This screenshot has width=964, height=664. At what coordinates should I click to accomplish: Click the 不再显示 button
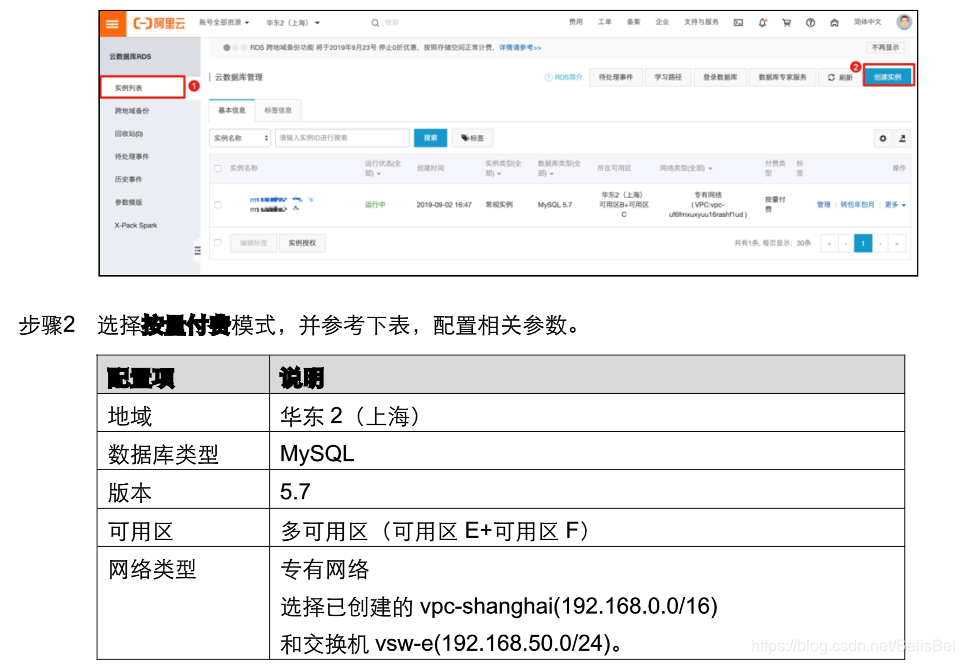[x=885, y=47]
